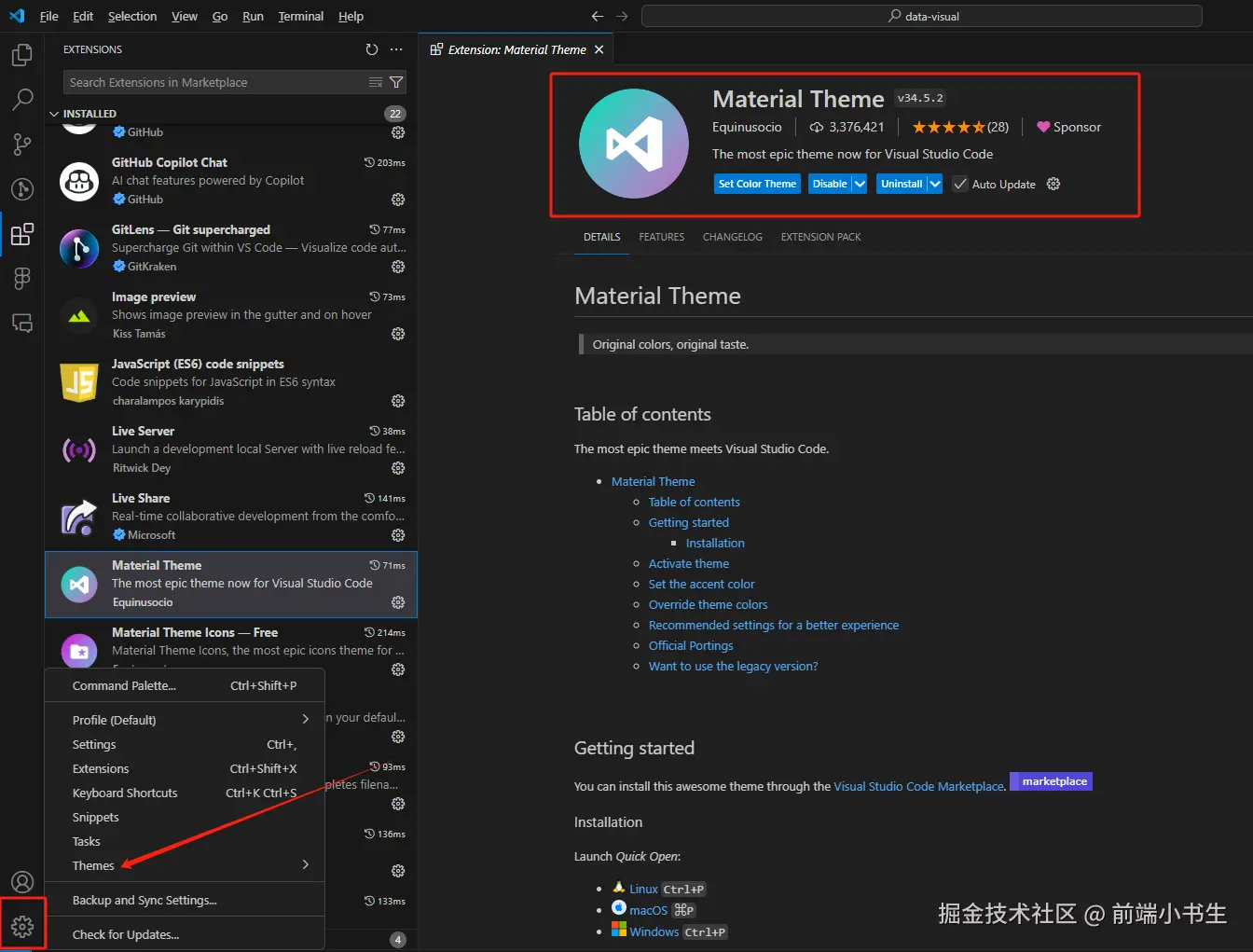Switch to the CHANGELOG tab
Viewport: 1253px width, 952px height.
(733, 237)
